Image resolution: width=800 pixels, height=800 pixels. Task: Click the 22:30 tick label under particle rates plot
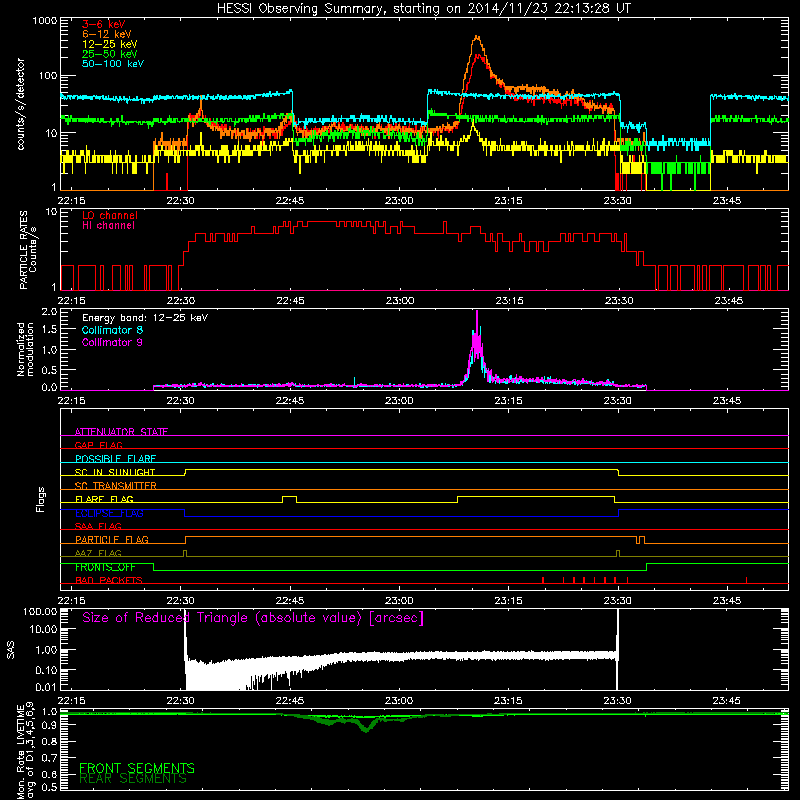coord(181,301)
